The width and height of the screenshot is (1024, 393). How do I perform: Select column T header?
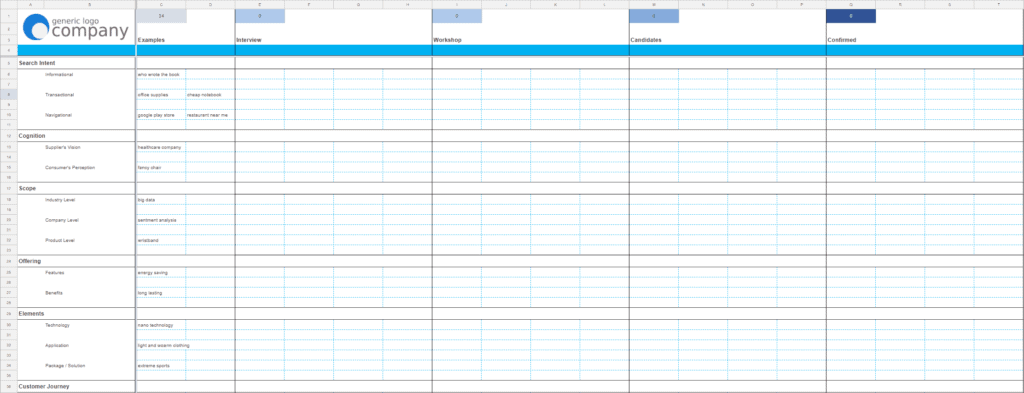(999, 4)
